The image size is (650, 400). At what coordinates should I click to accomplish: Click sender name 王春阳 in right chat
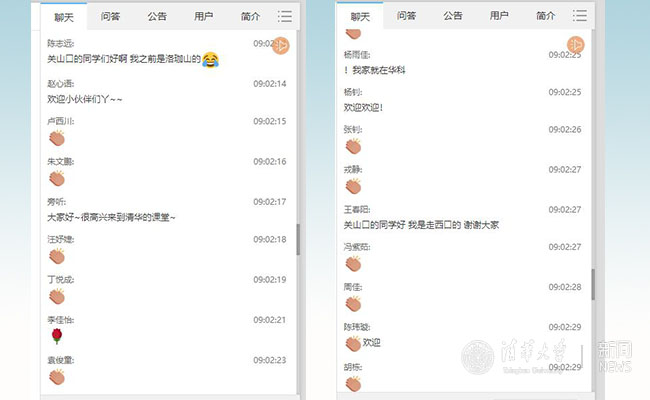click(357, 209)
